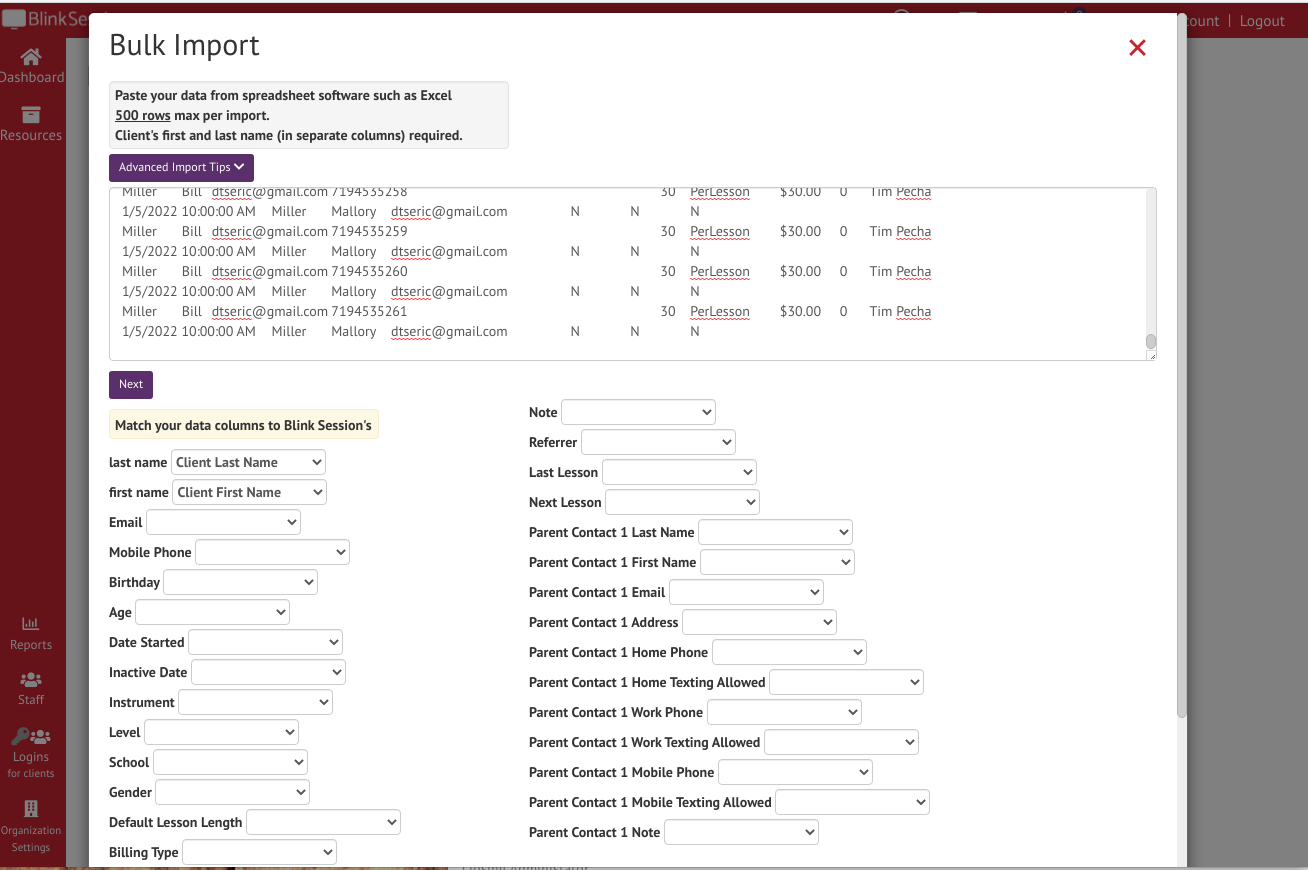Open the Dashboard home icon
1308x870 pixels.
31,57
